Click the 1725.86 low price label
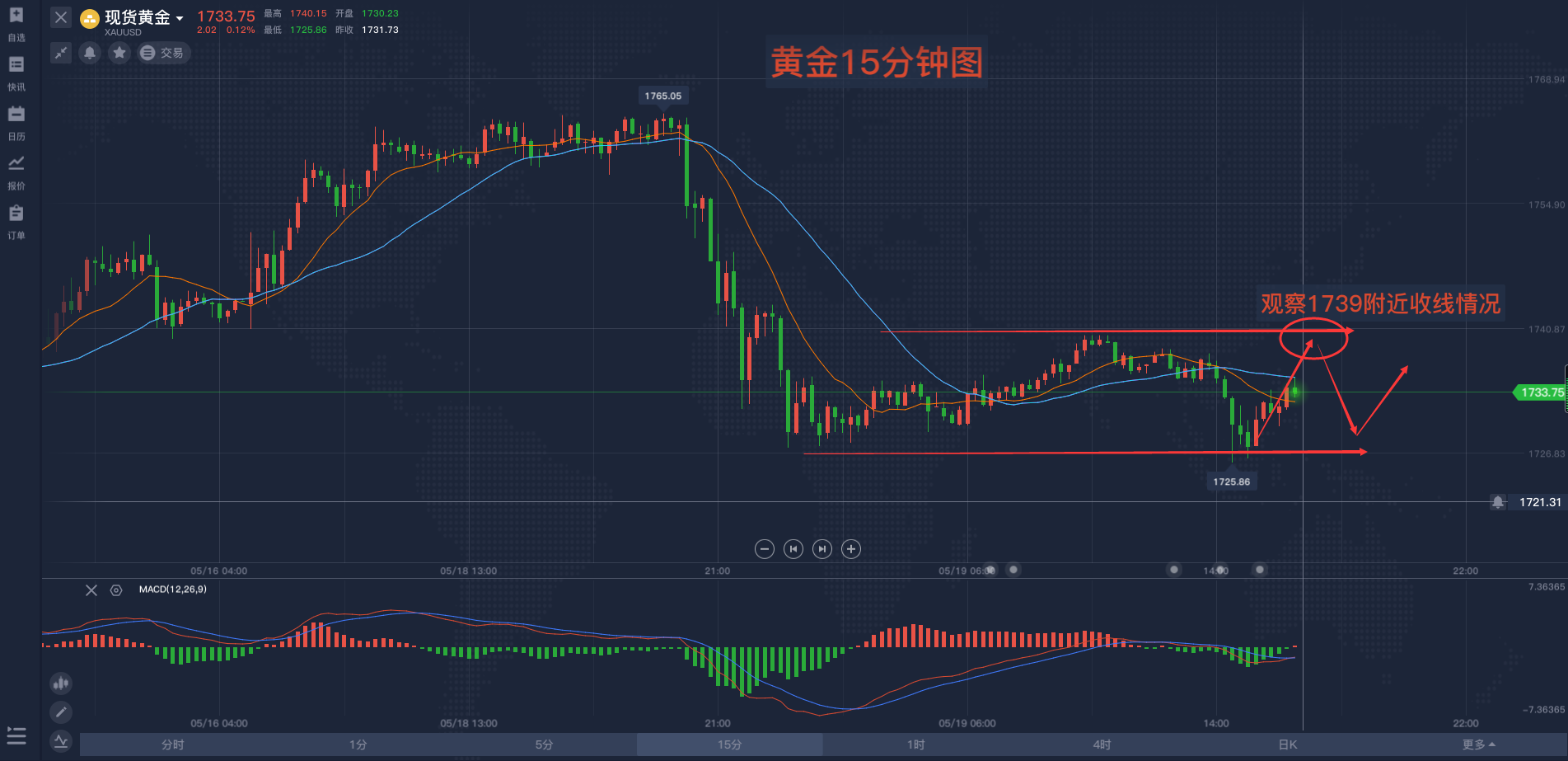Viewport: 1568px width, 761px height. coord(1232,481)
